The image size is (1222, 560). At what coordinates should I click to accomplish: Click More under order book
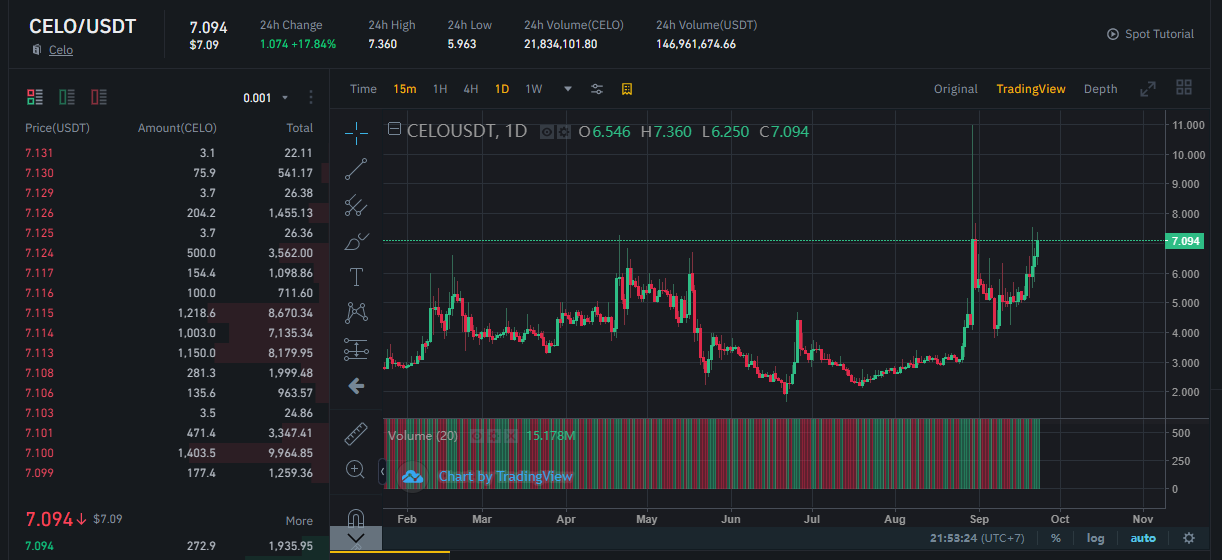pos(299,521)
